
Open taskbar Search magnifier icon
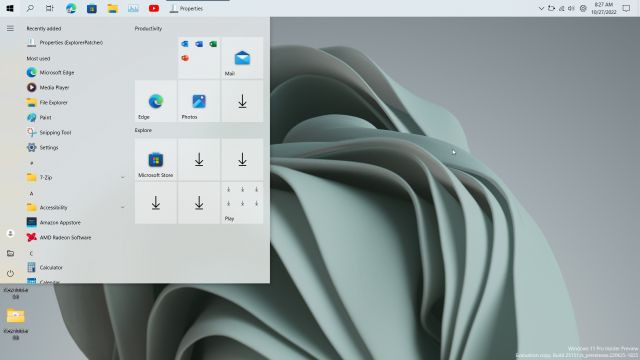tap(30, 8)
